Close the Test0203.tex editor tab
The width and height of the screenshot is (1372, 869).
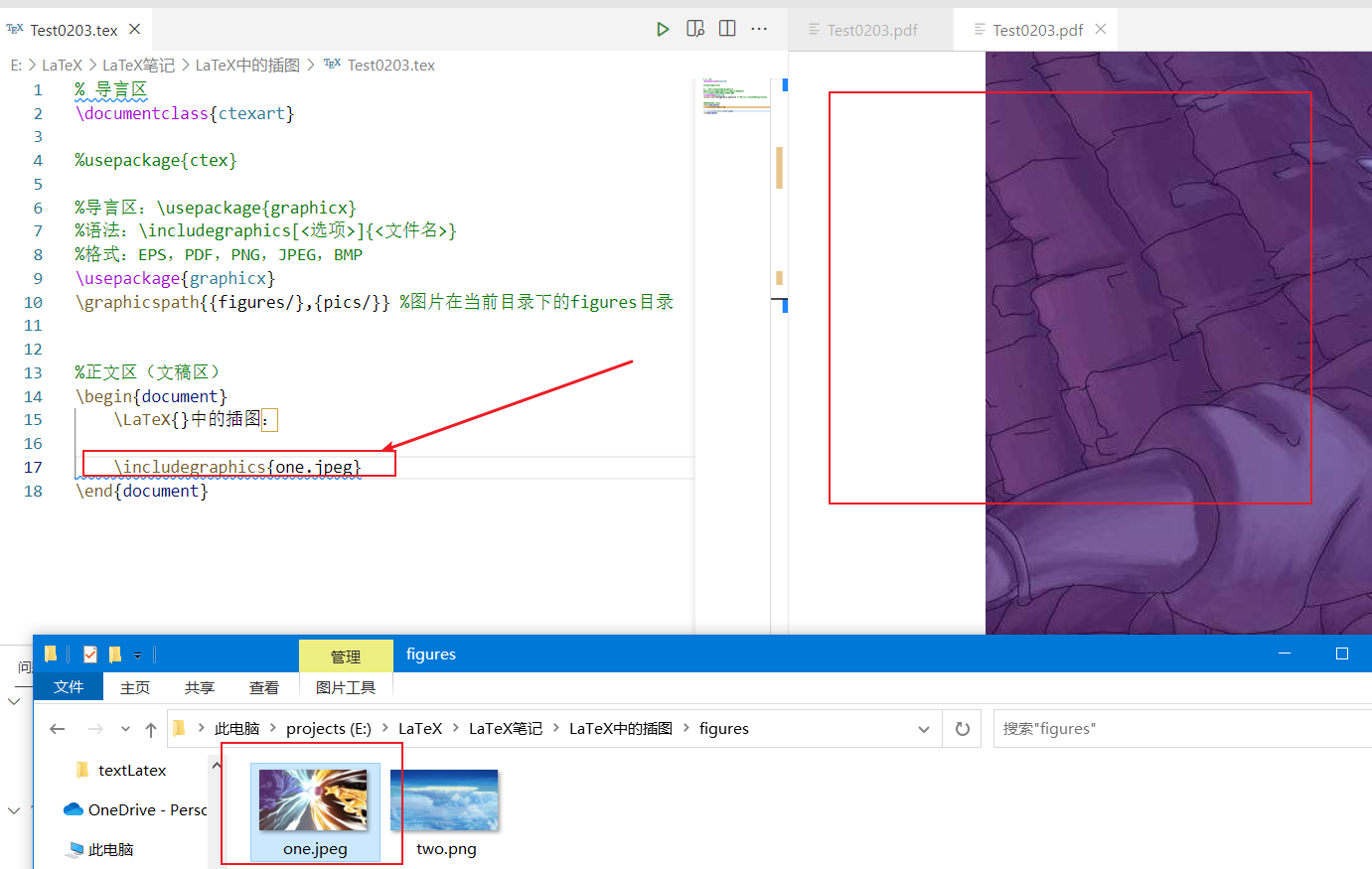point(135,30)
